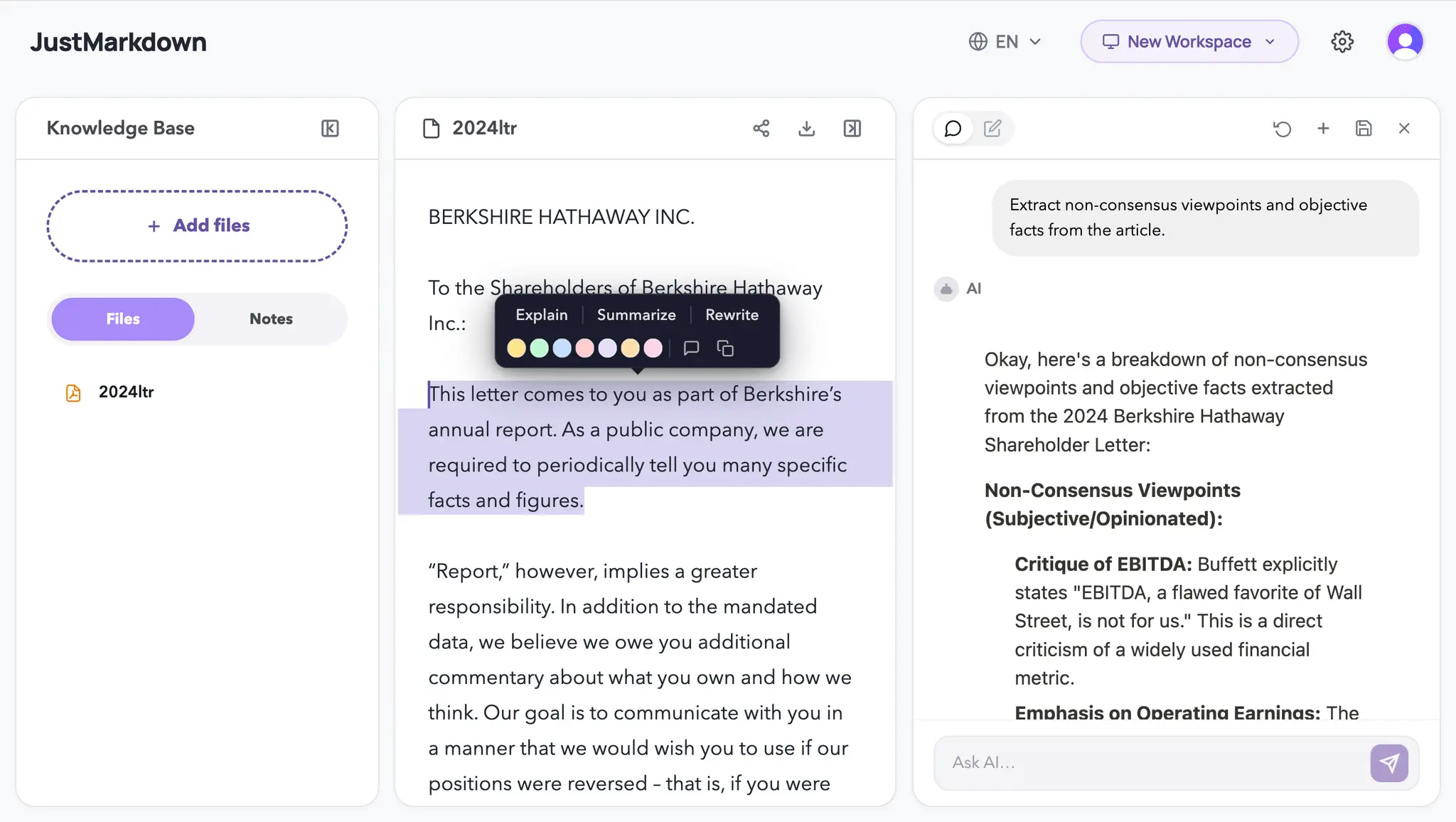Collapse the document panel to the right
Screen dimensions: 1456x822
[x=852, y=128]
